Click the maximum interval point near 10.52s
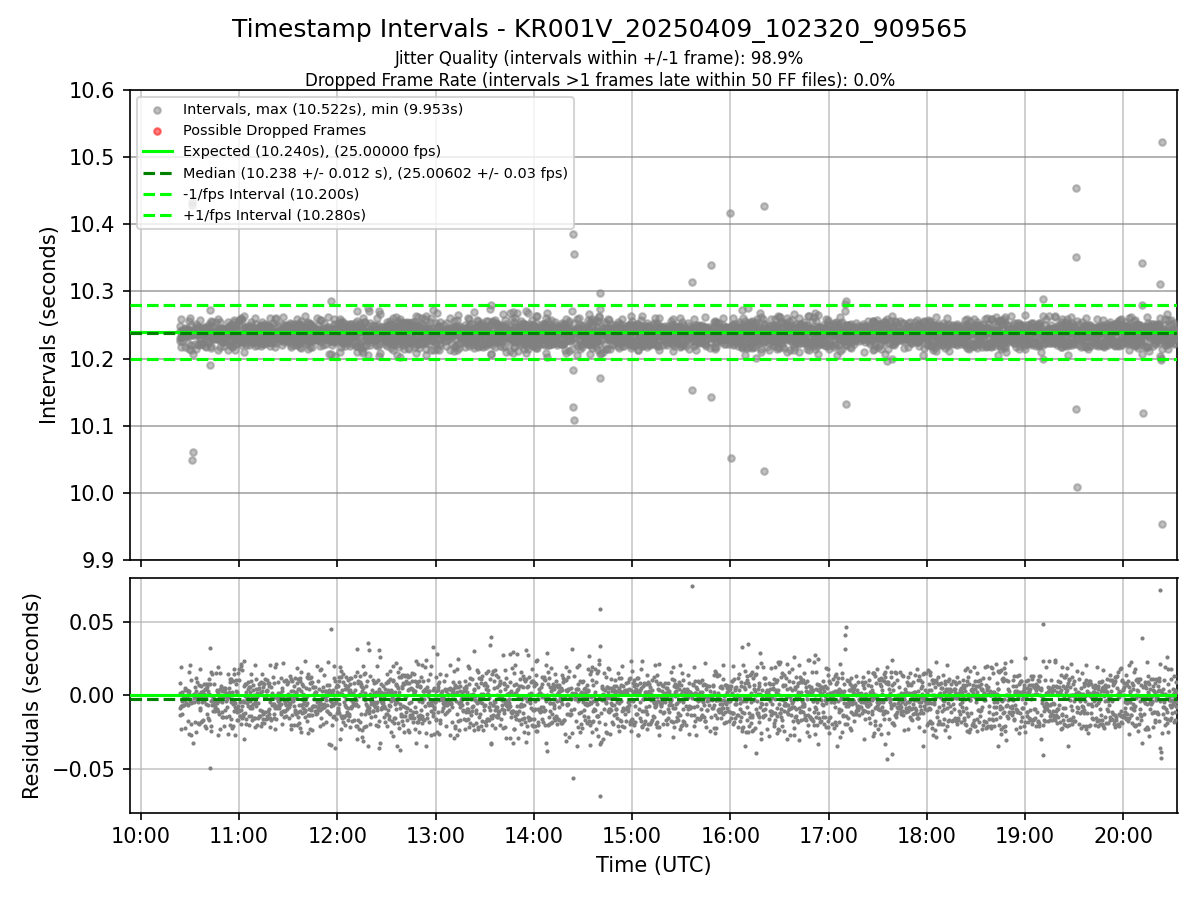This screenshot has height=900, width=1200. pyautogui.click(x=1162, y=142)
